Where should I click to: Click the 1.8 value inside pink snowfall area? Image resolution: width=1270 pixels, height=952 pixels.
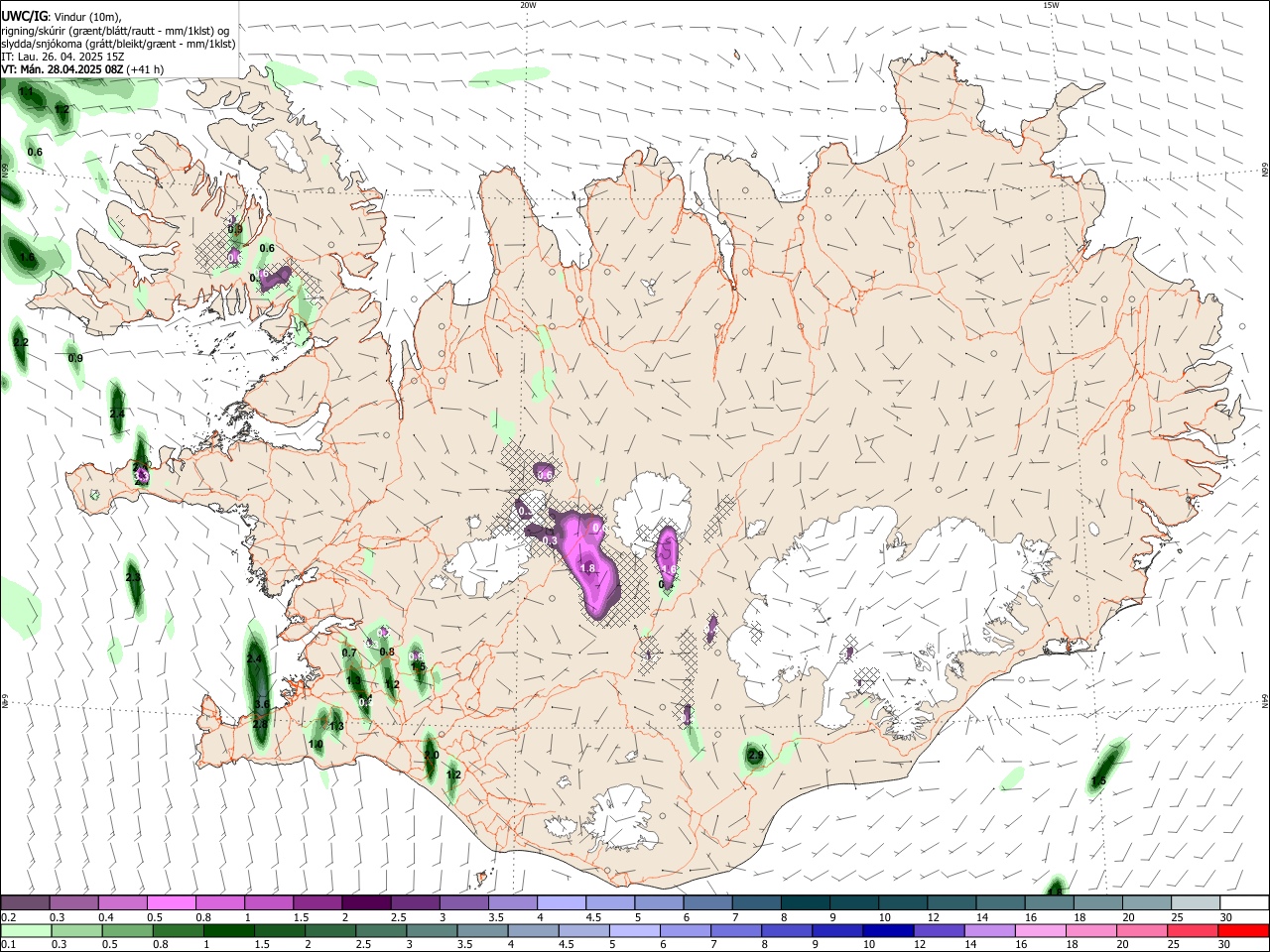587,568
